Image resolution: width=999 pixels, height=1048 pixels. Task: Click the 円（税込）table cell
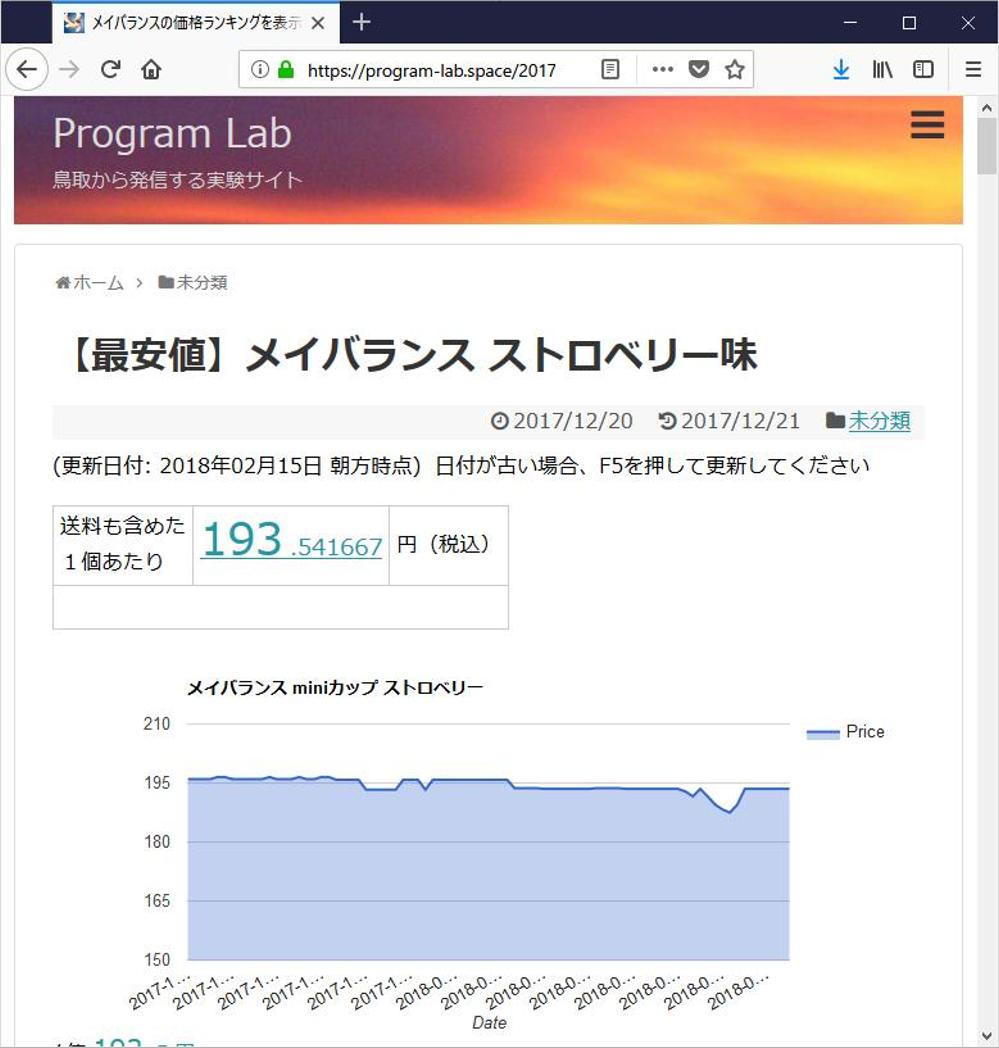pos(448,545)
